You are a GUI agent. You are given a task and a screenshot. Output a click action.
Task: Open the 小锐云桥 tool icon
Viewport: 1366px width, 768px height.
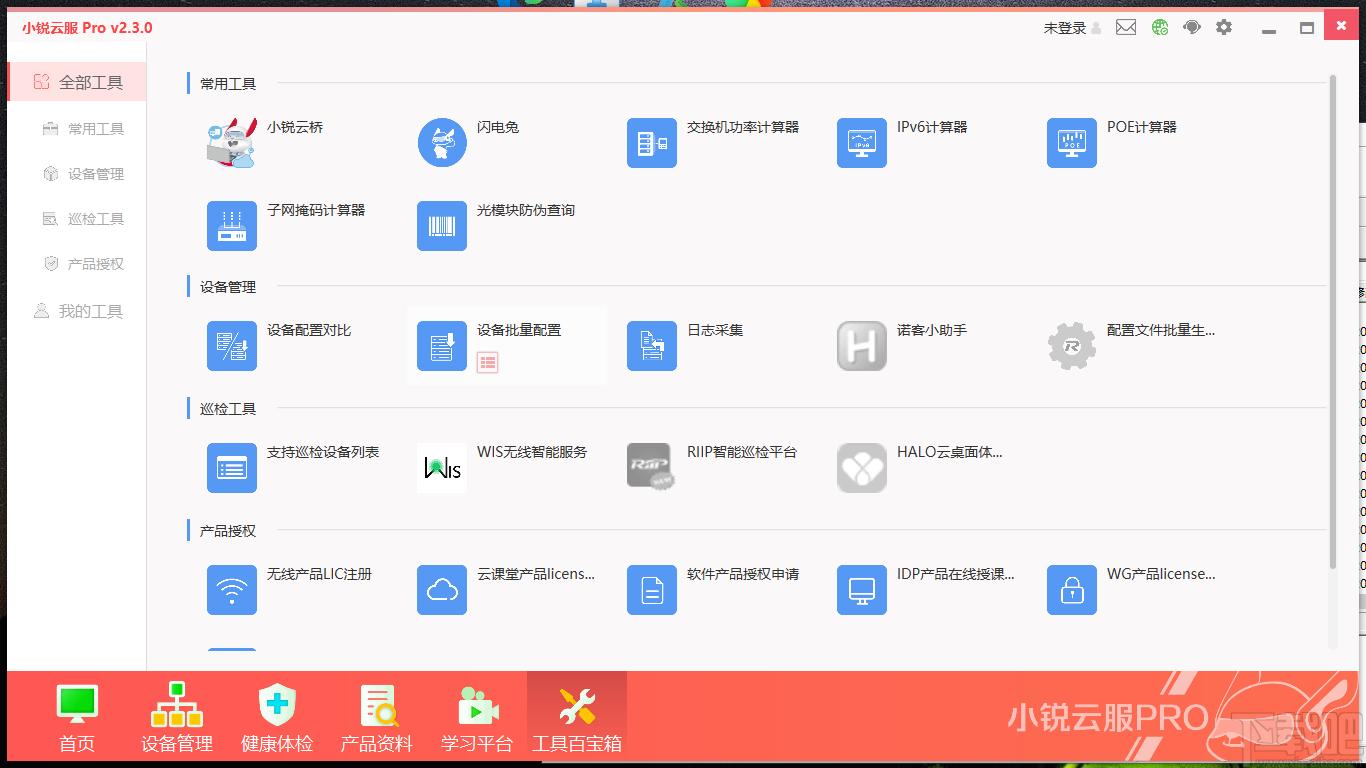click(x=232, y=142)
